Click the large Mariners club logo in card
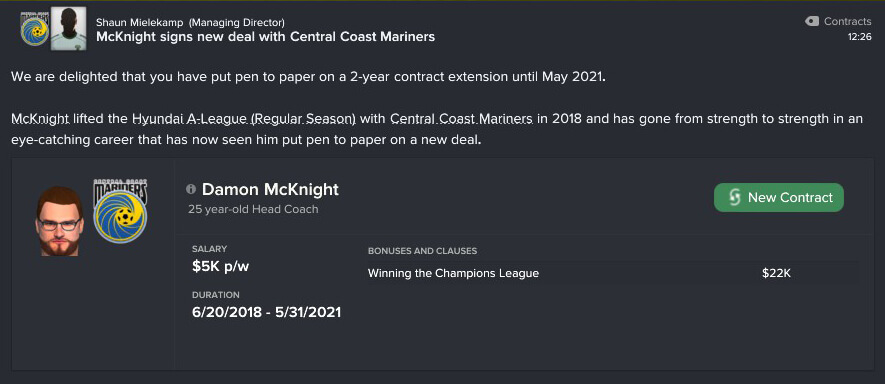The width and height of the screenshot is (885, 384). [x=120, y=211]
